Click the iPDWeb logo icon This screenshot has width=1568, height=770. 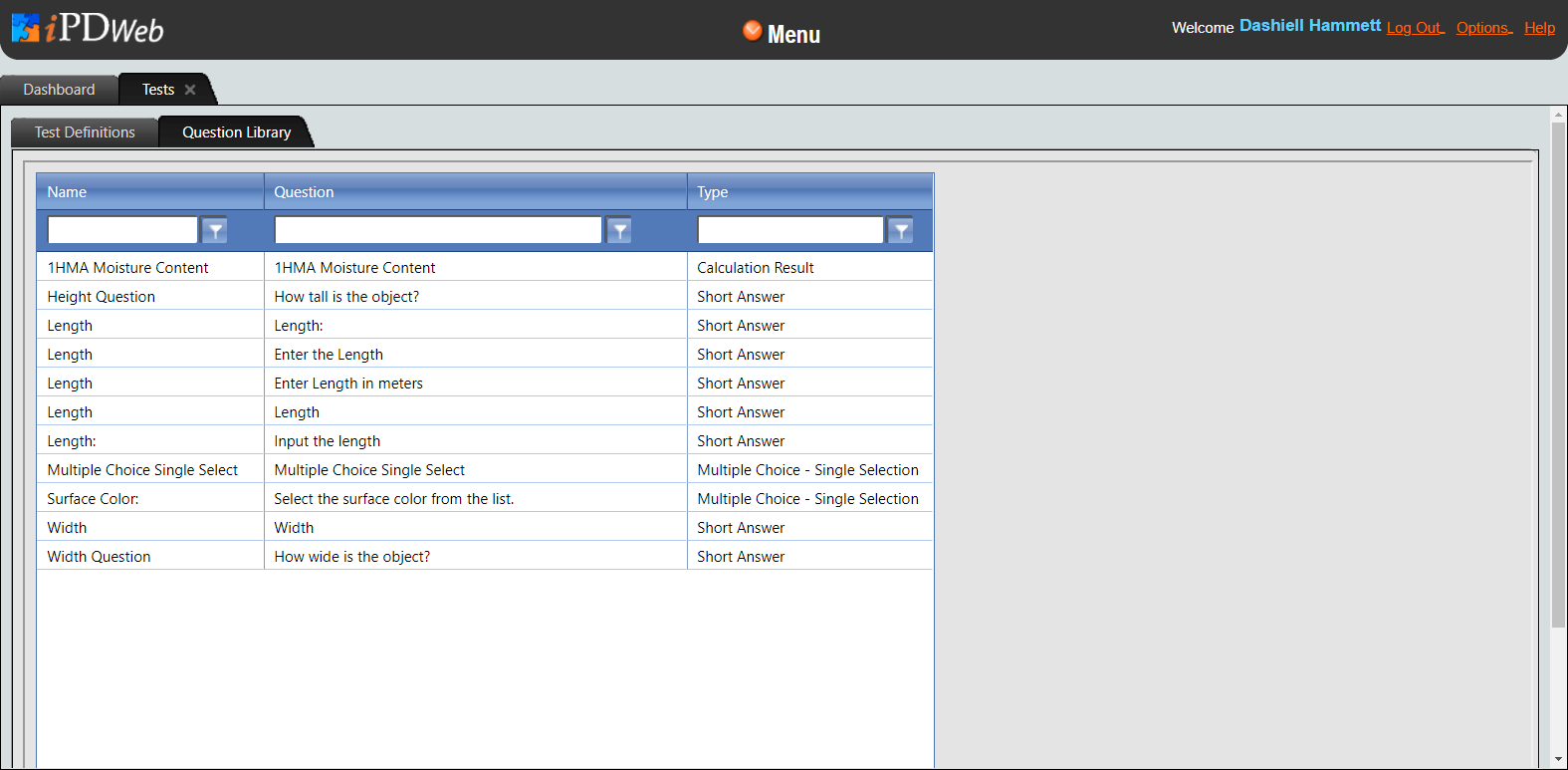click(26, 28)
